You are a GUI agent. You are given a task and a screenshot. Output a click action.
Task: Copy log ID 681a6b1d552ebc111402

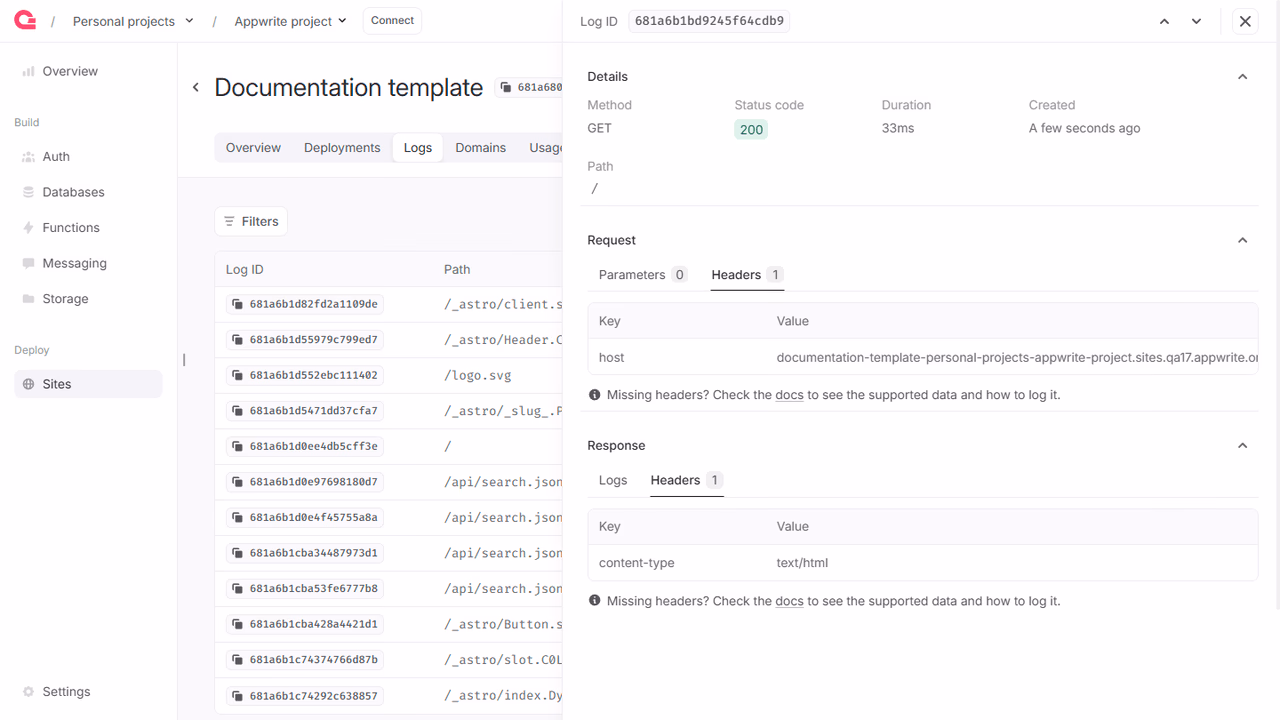point(304,375)
